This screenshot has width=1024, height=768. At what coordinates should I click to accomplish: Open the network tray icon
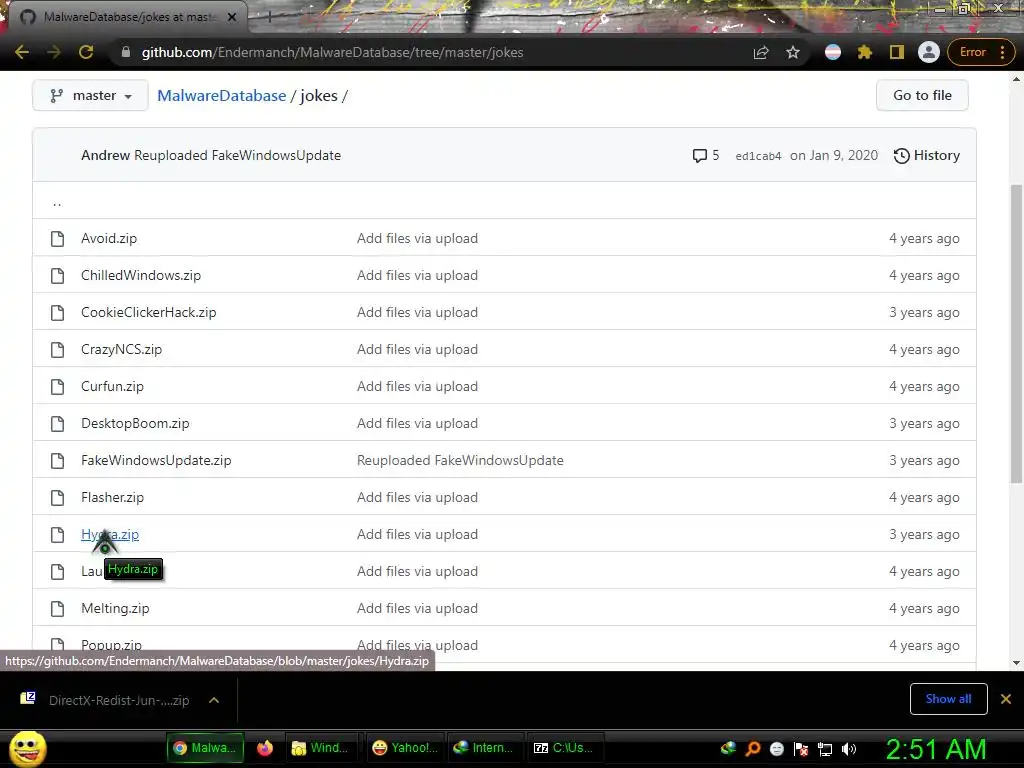[825, 749]
